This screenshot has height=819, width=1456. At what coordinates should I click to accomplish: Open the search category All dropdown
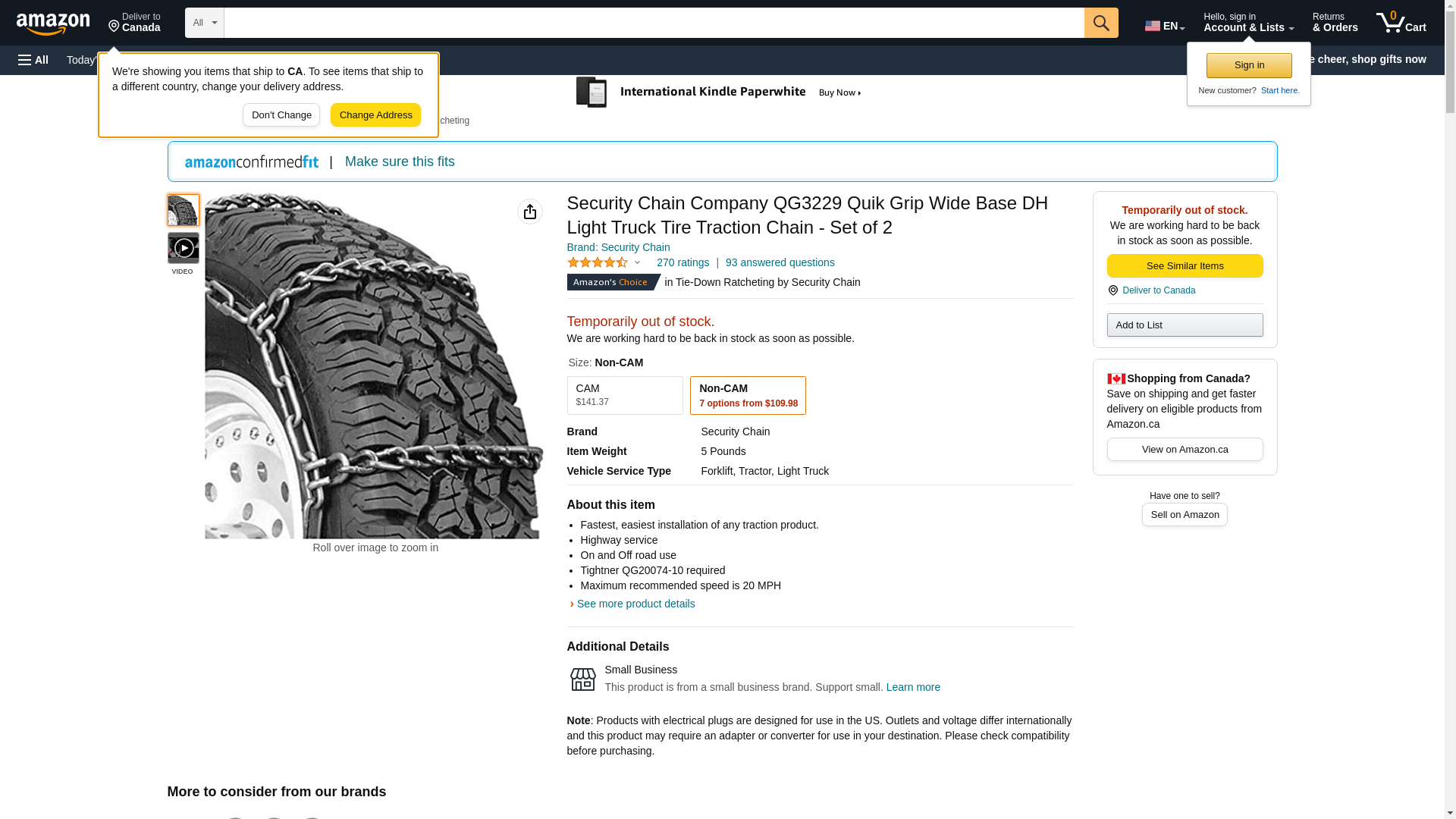(204, 23)
